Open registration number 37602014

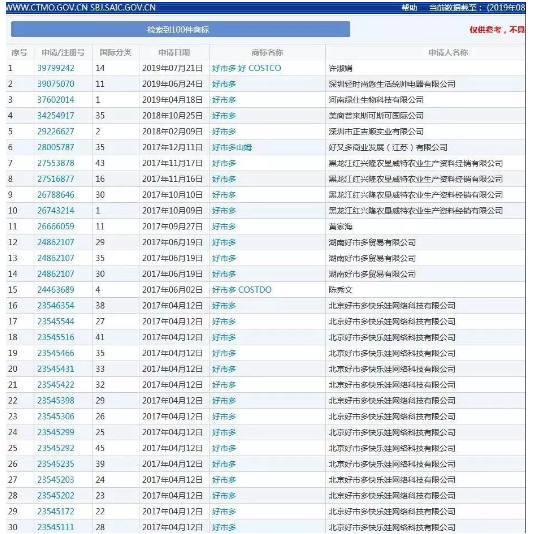[56, 100]
